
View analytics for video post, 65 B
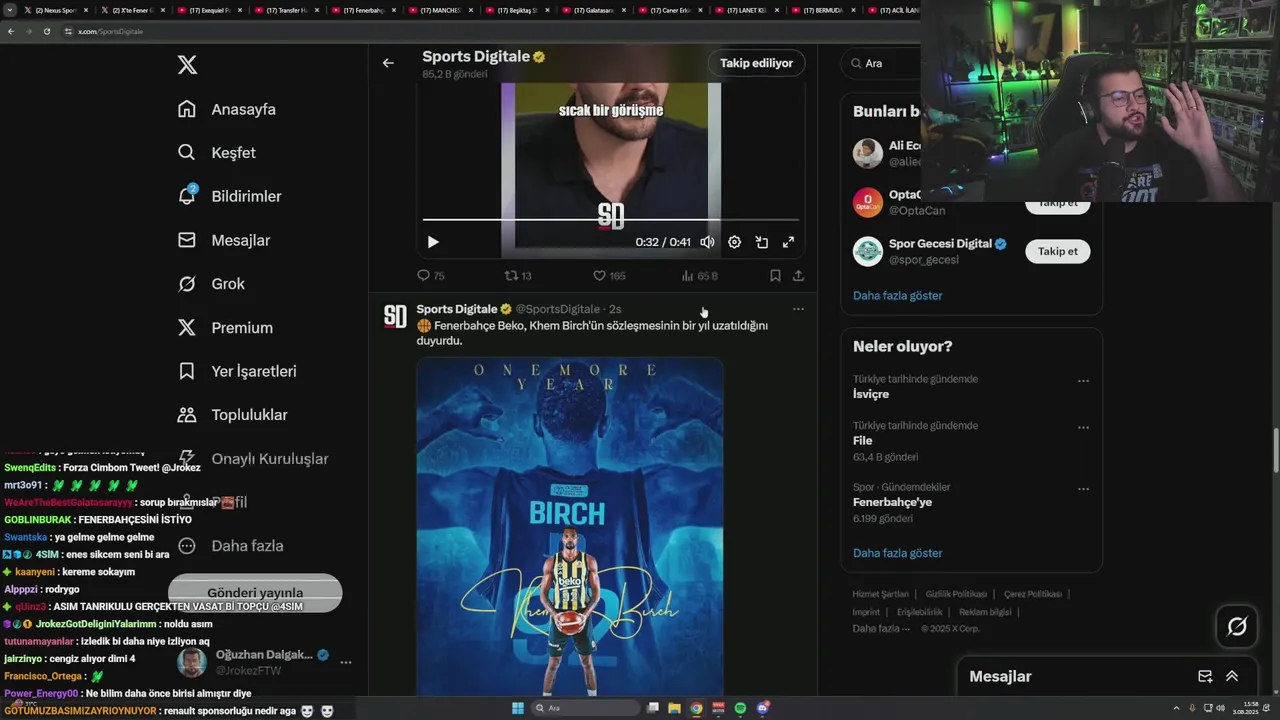click(x=699, y=276)
